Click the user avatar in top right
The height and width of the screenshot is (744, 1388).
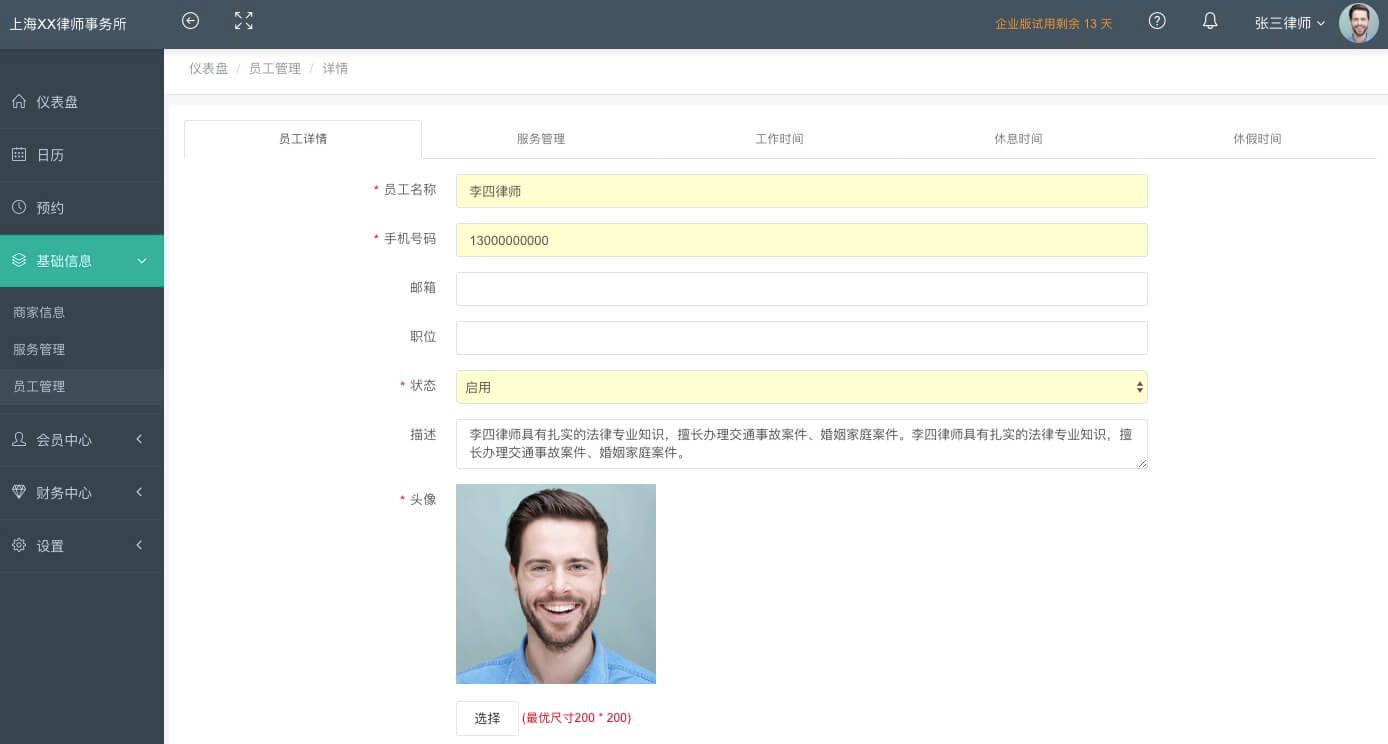click(1358, 23)
